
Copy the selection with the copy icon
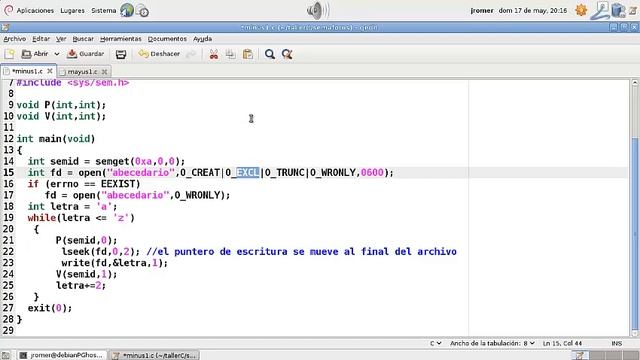[x=231, y=54]
